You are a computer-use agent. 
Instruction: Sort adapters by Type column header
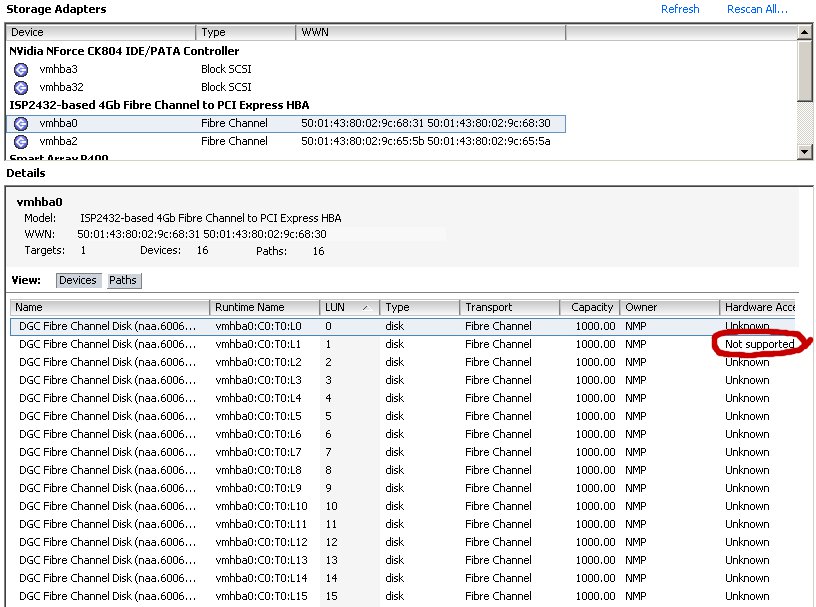click(x=246, y=32)
